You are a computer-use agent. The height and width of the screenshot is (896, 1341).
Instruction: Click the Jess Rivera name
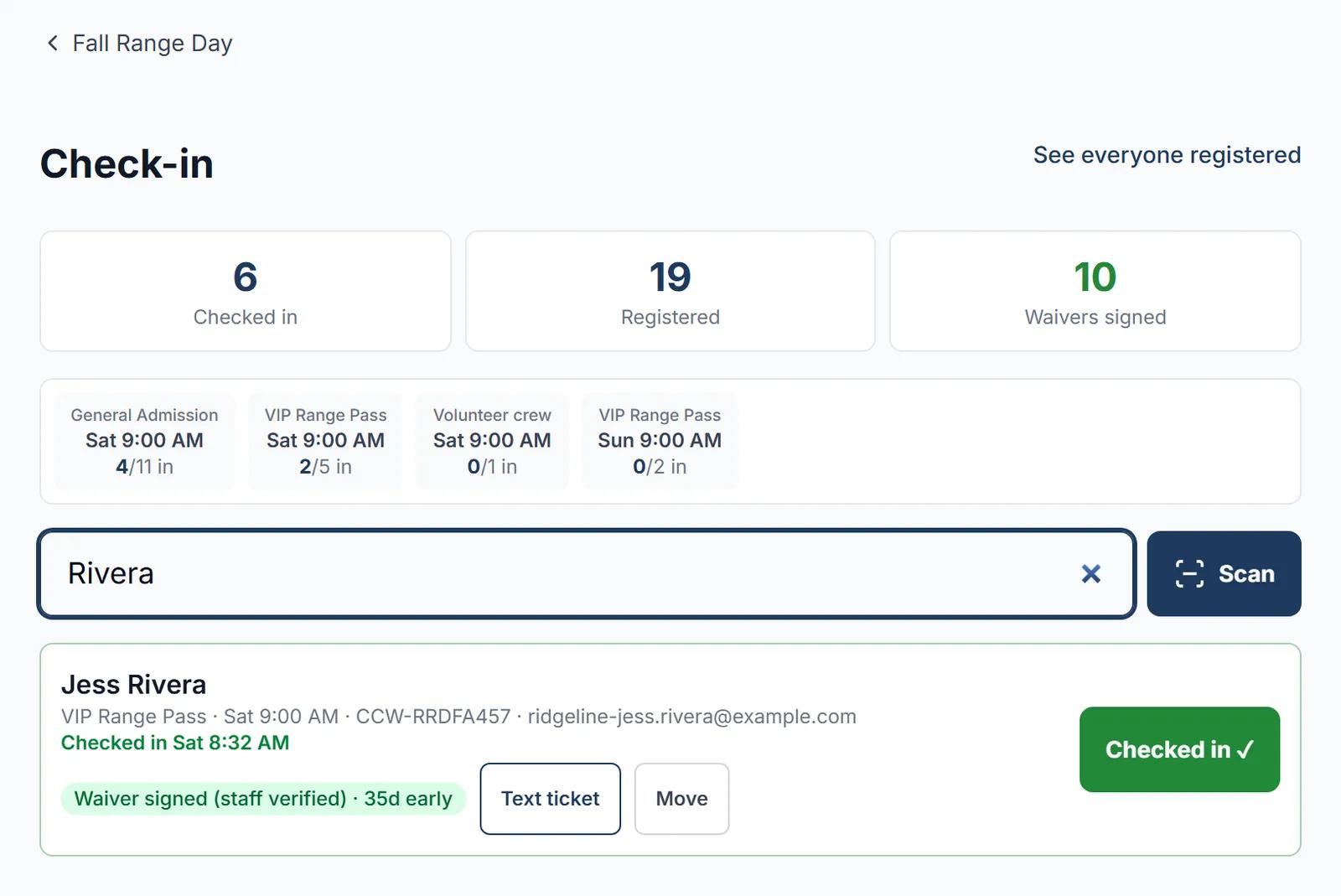133,685
